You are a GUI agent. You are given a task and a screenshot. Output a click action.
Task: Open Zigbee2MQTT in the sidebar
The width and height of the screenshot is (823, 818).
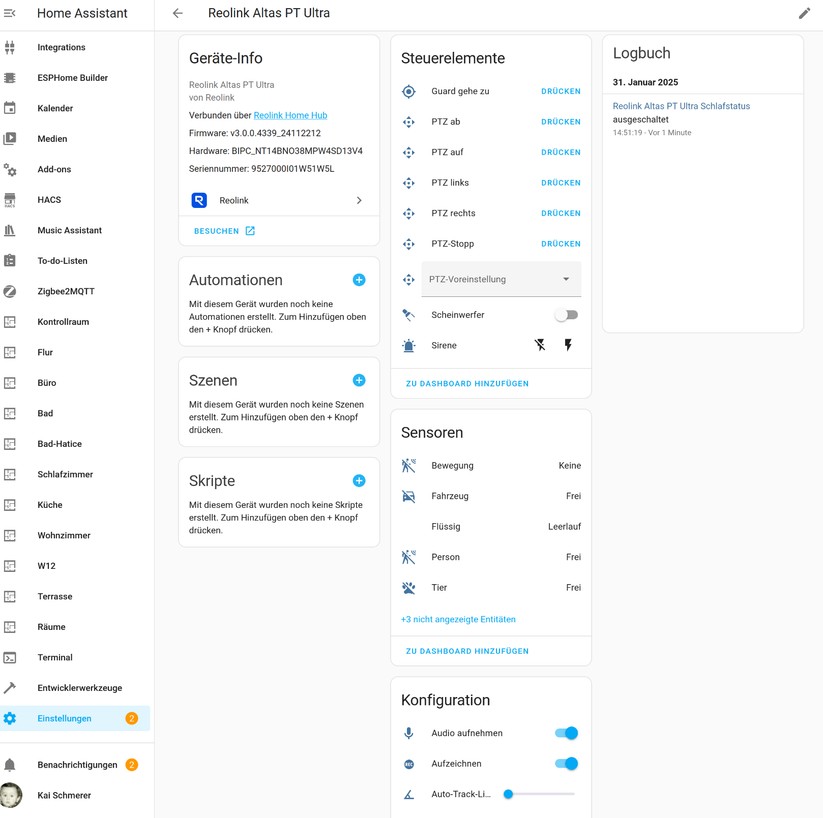coord(75,291)
